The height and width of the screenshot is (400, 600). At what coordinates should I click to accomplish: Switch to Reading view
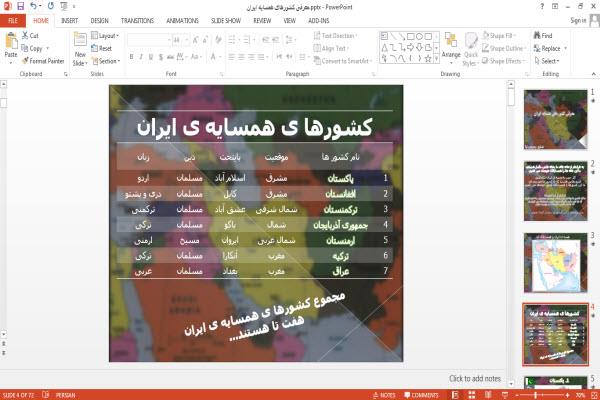[x=488, y=395]
